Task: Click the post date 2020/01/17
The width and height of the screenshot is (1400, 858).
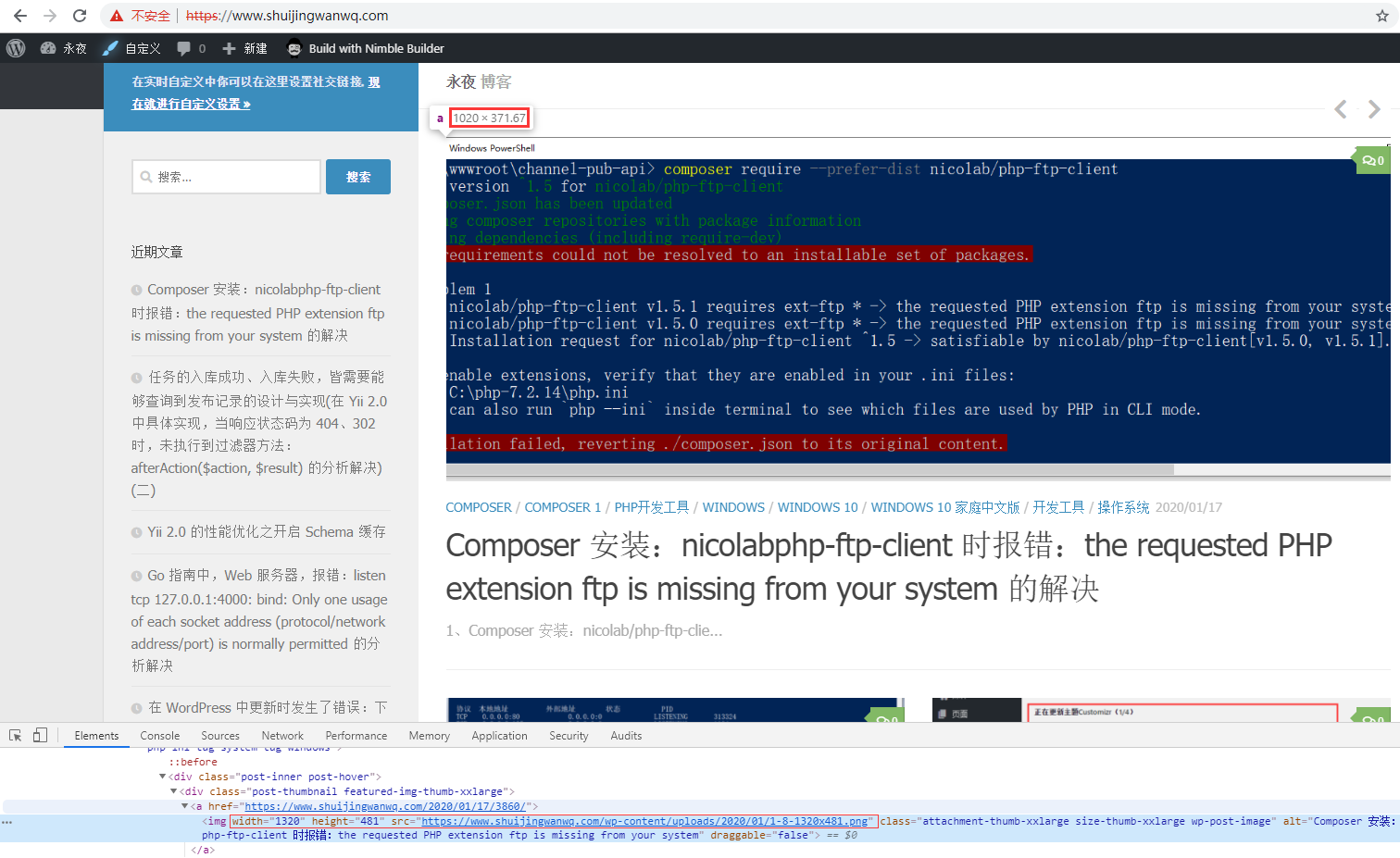Action: point(1189,507)
